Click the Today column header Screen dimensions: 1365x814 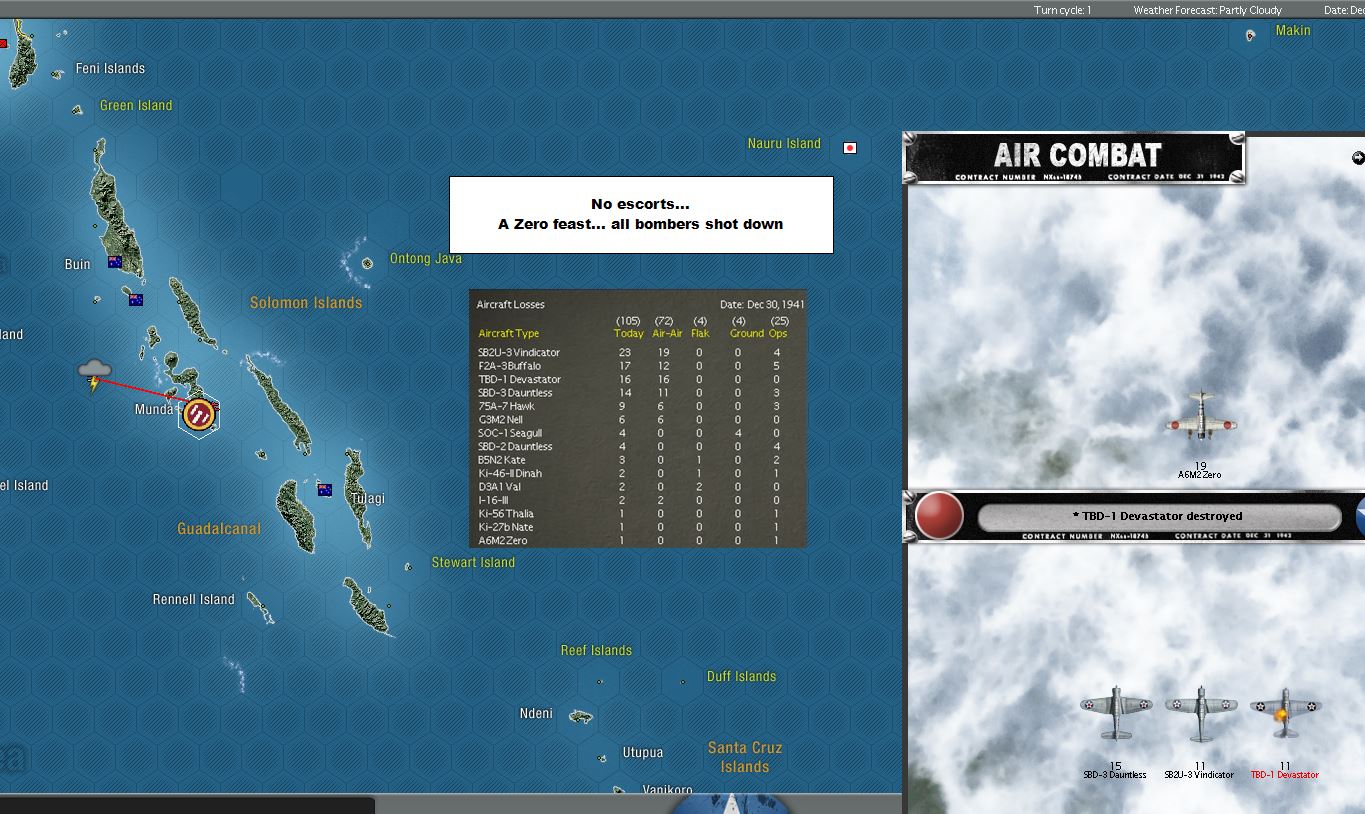[x=629, y=333]
